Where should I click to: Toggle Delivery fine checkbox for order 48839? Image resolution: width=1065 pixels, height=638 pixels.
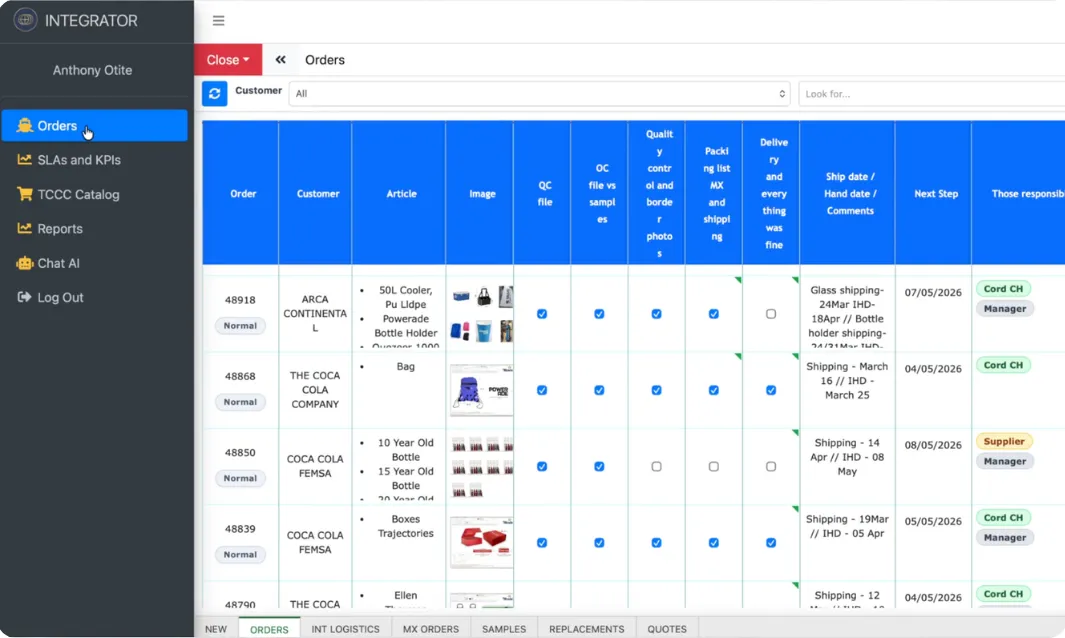(771, 543)
